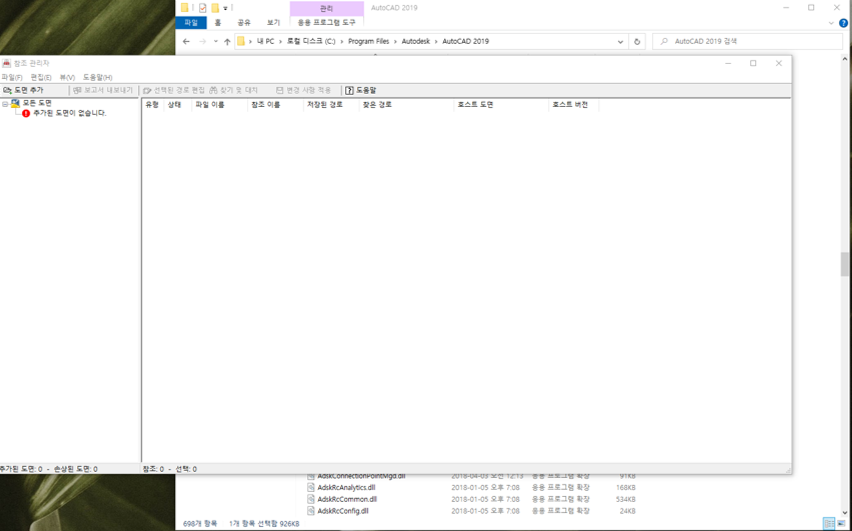Click the 찾은 경로 column header

pyautogui.click(x=406, y=105)
